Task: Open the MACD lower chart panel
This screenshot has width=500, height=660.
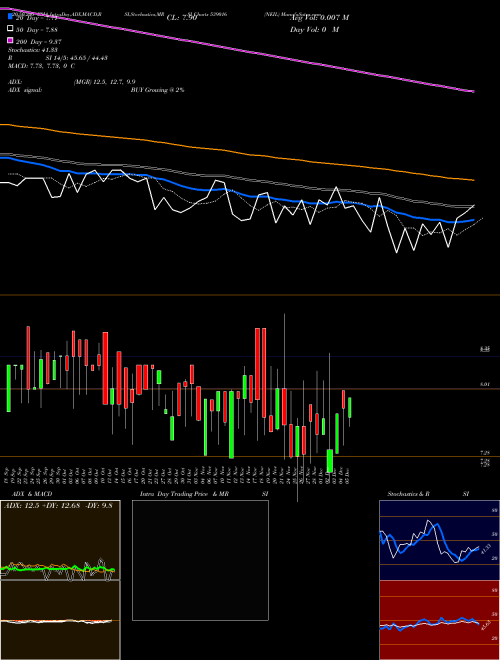Action: [60, 620]
